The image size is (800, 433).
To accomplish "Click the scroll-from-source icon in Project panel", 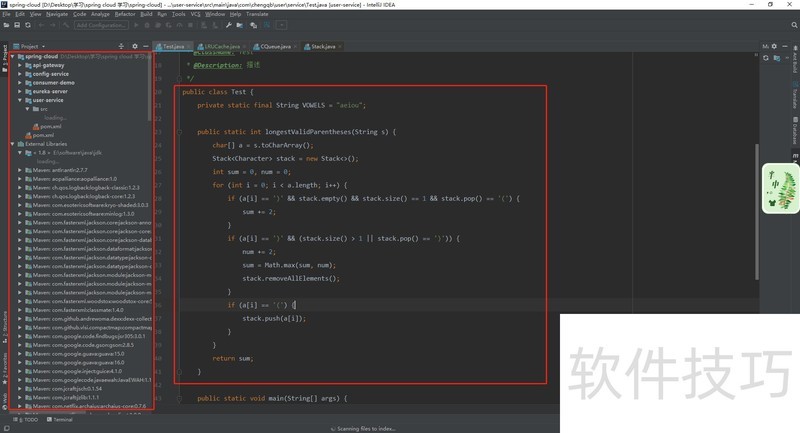I will tap(121, 46).
